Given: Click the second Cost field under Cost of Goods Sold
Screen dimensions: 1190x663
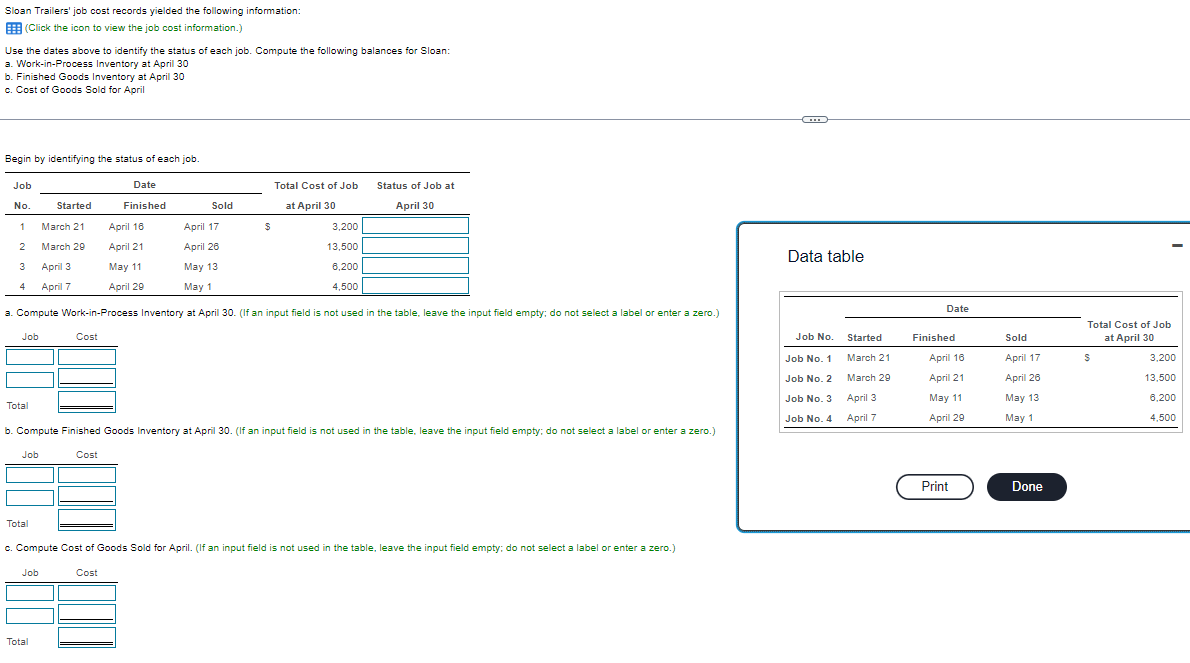Looking at the screenshot, I should coord(86,615).
